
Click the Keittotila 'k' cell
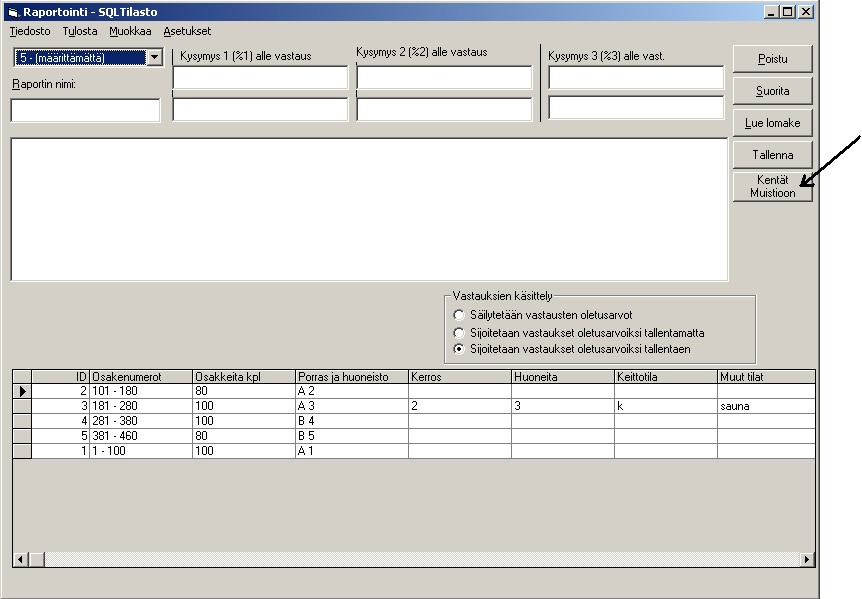(x=666, y=406)
